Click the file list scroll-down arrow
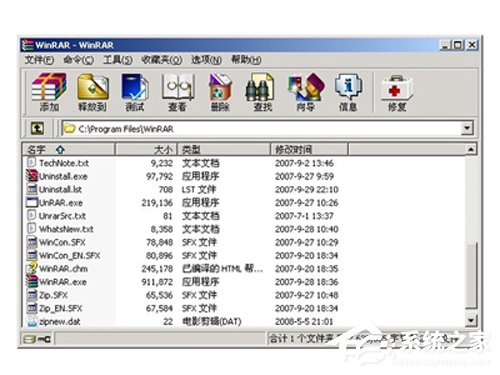The image size is (500, 375). [x=471, y=321]
